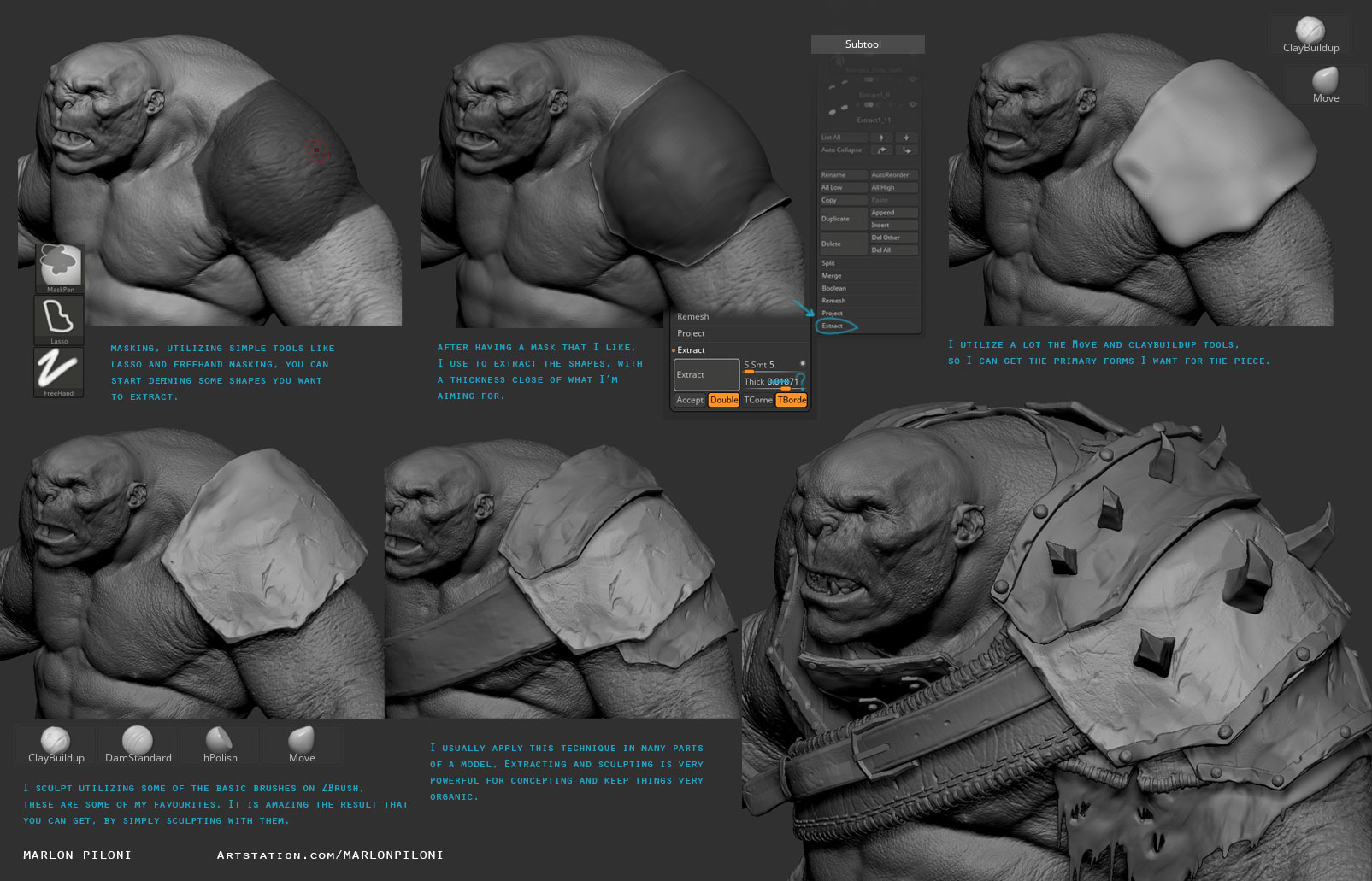Open the Subtool palette header
This screenshot has height=881, width=1372.
pos(868,44)
